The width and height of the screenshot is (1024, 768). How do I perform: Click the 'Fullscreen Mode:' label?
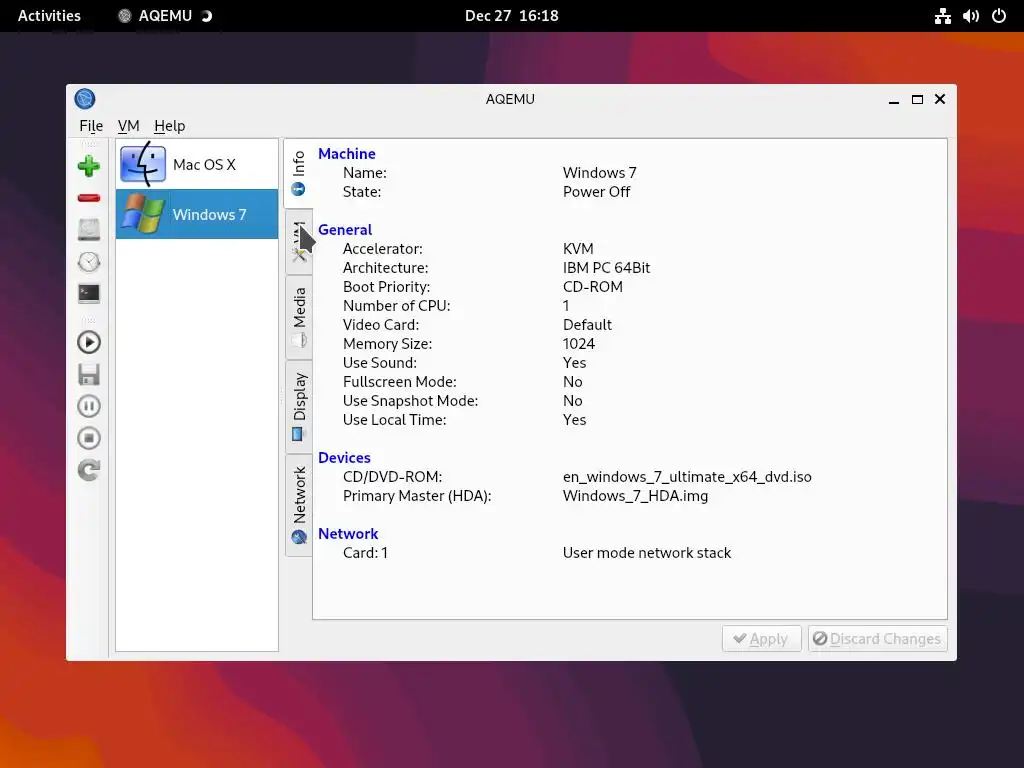(x=399, y=382)
